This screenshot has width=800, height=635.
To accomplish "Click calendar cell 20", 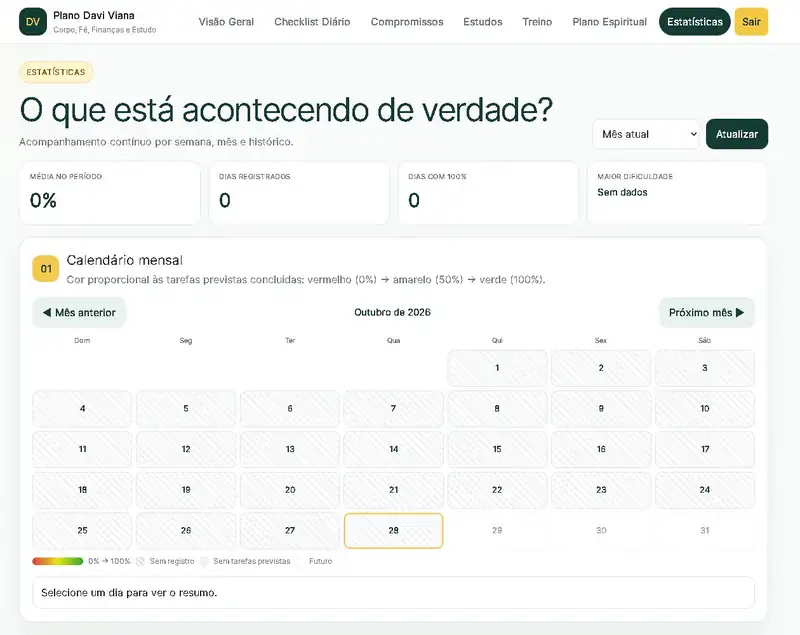I will [x=290, y=490].
